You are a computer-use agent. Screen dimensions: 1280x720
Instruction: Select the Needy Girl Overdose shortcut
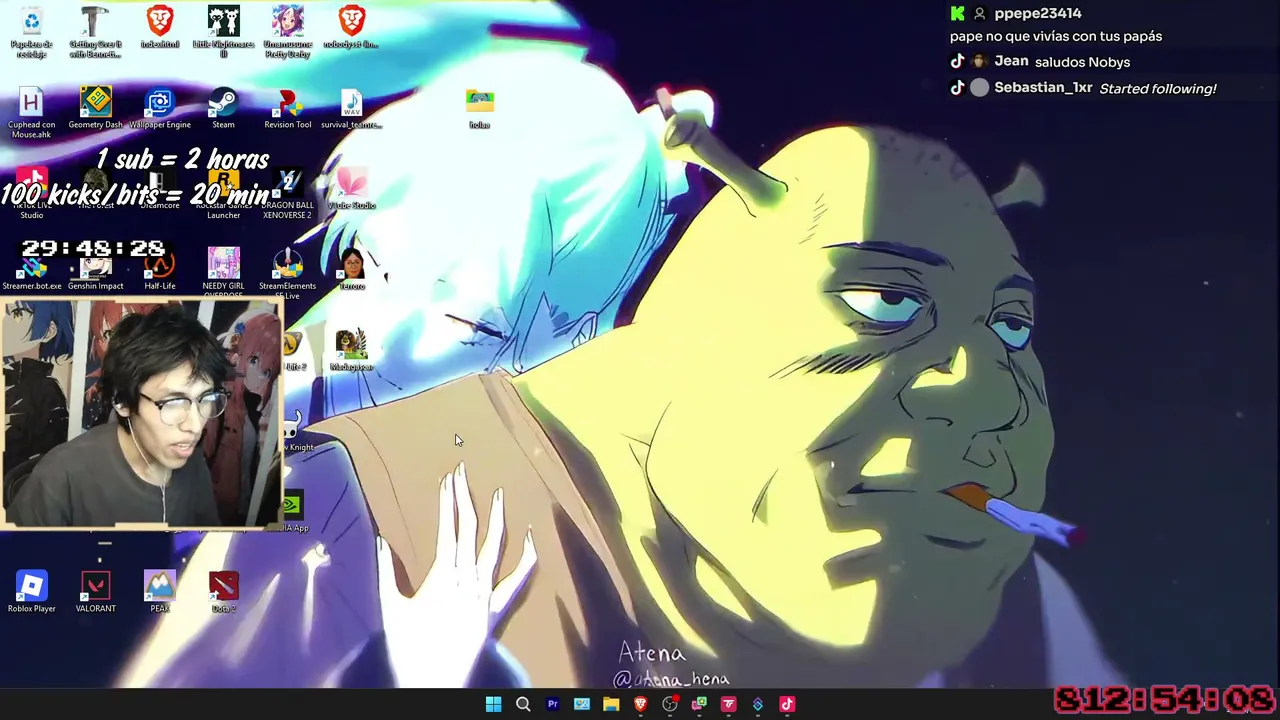(224, 273)
